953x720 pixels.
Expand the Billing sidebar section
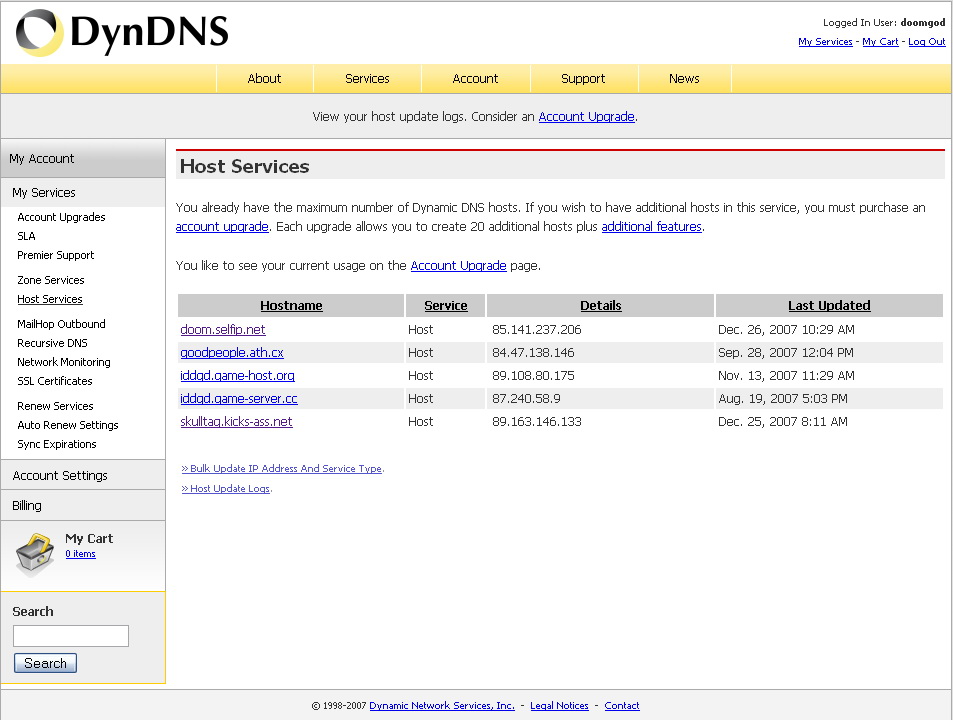27,506
